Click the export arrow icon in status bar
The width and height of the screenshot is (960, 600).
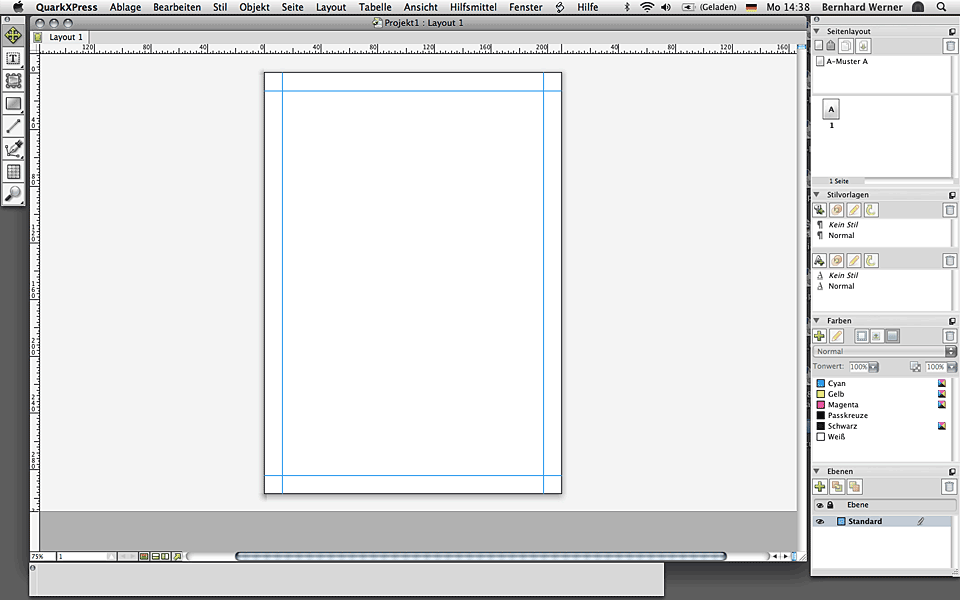(178, 557)
